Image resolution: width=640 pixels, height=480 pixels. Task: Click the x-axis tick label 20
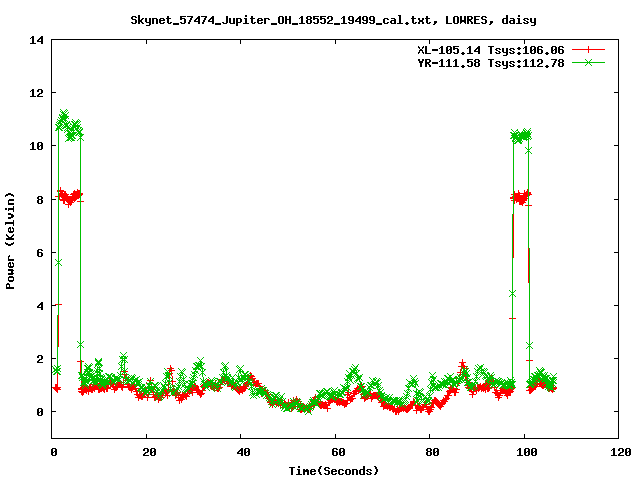pos(149,452)
